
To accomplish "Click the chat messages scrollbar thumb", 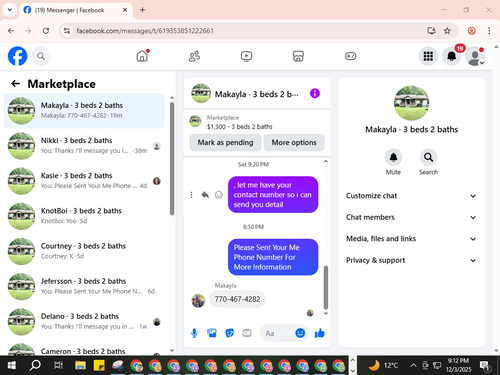I will coord(326,287).
